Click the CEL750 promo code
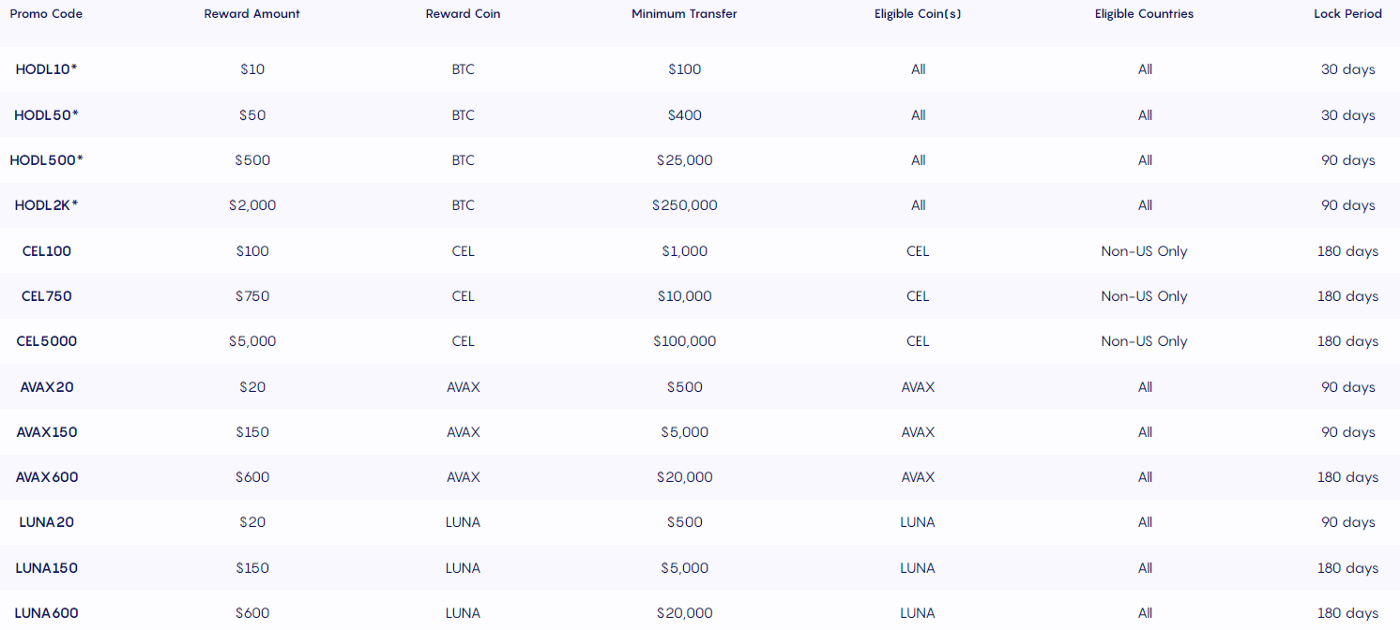 pyautogui.click(x=46, y=296)
